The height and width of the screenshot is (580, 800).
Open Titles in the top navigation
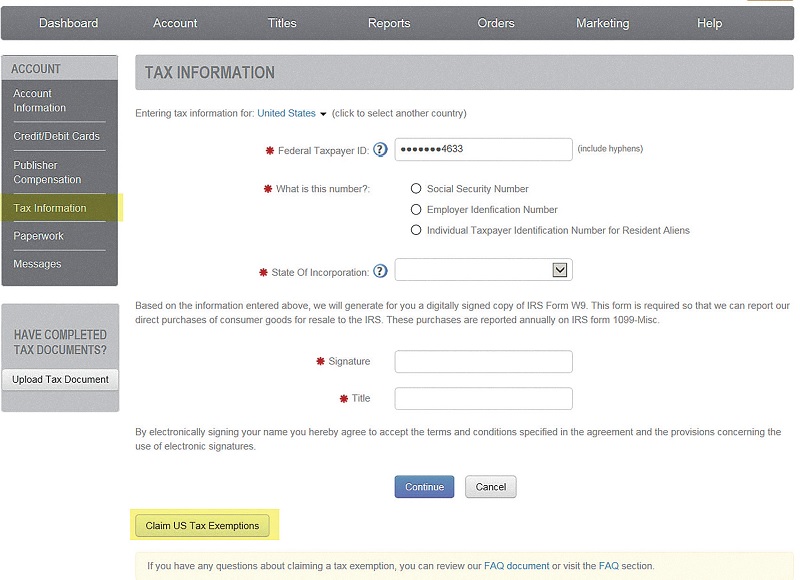click(x=282, y=23)
